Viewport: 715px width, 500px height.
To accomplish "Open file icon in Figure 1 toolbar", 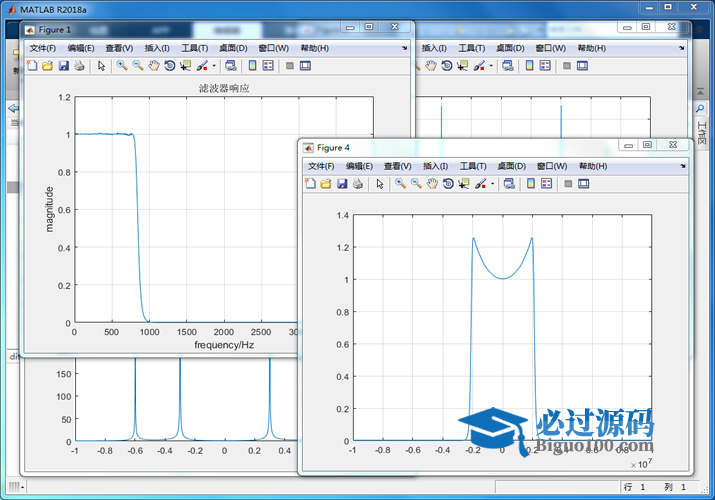I will [47, 66].
